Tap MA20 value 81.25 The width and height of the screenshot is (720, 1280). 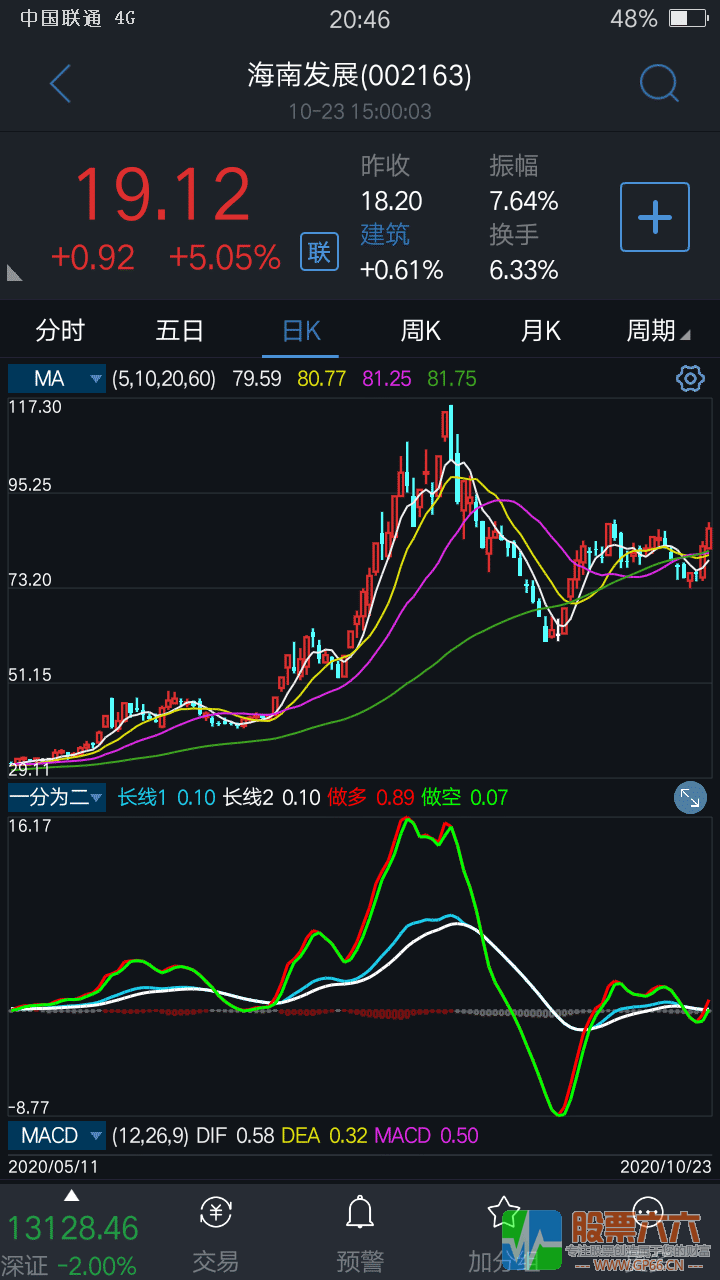click(x=386, y=379)
